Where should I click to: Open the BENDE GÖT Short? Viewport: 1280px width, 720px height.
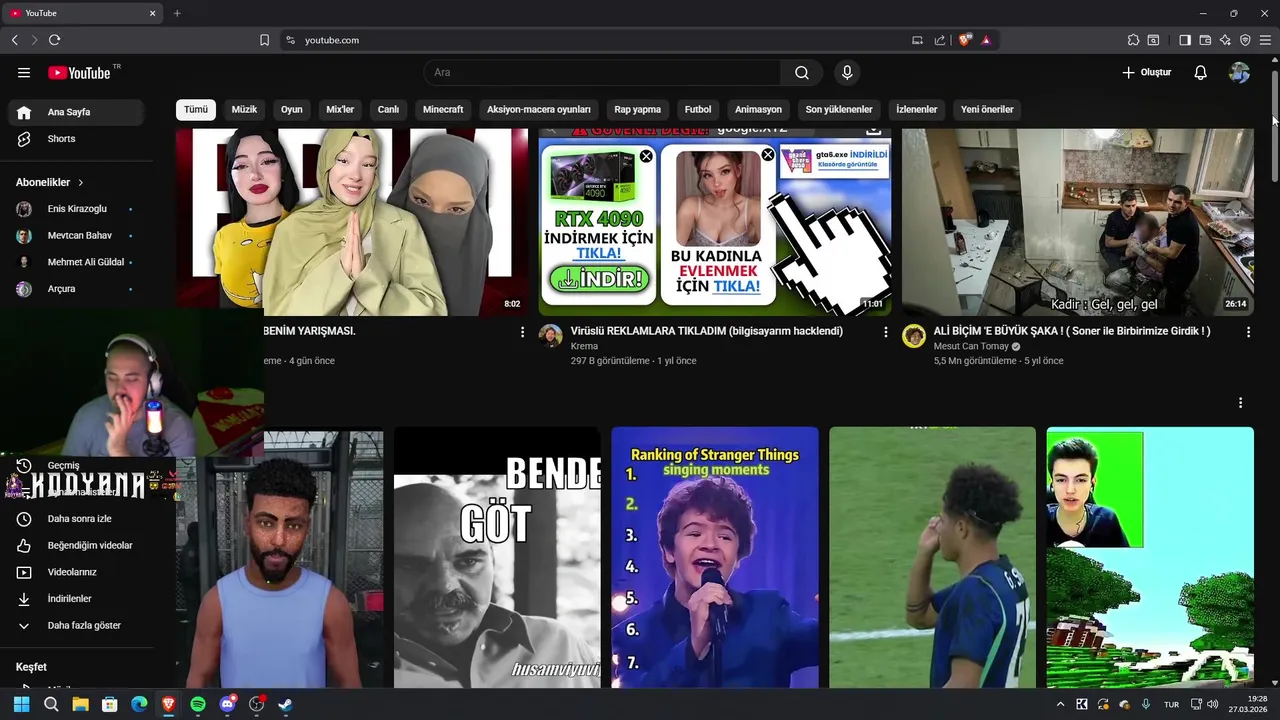(497, 558)
